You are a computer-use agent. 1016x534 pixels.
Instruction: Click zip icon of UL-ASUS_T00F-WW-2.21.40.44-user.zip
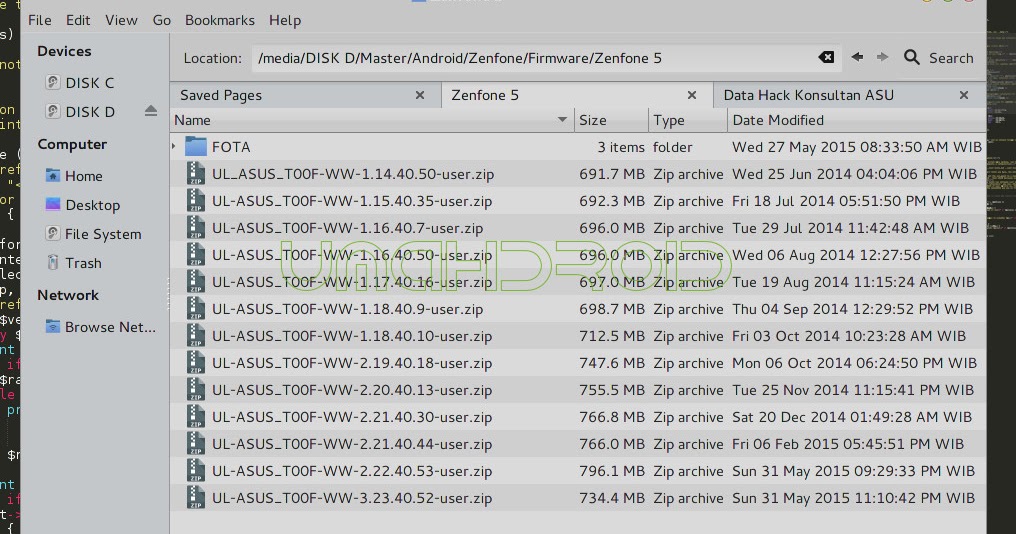pyautogui.click(x=196, y=444)
